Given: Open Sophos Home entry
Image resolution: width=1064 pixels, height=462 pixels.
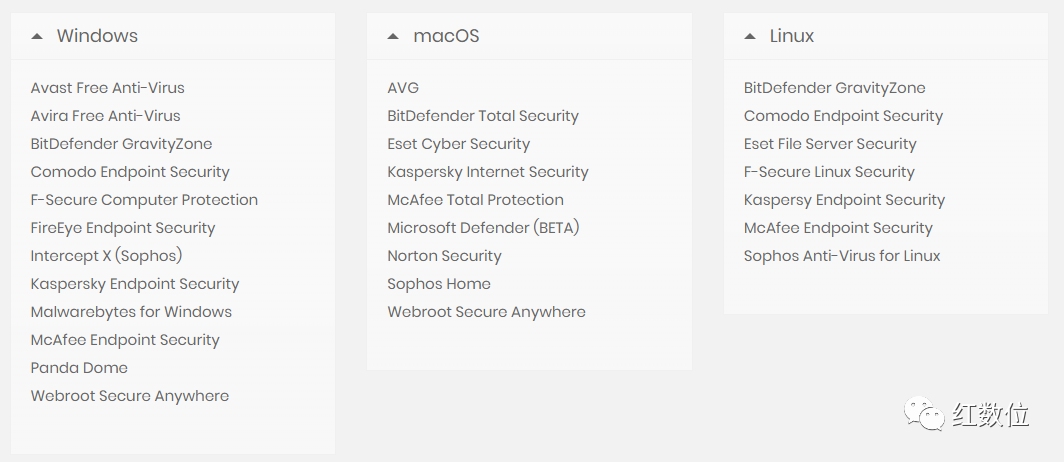Looking at the screenshot, I should pos(439,284).
